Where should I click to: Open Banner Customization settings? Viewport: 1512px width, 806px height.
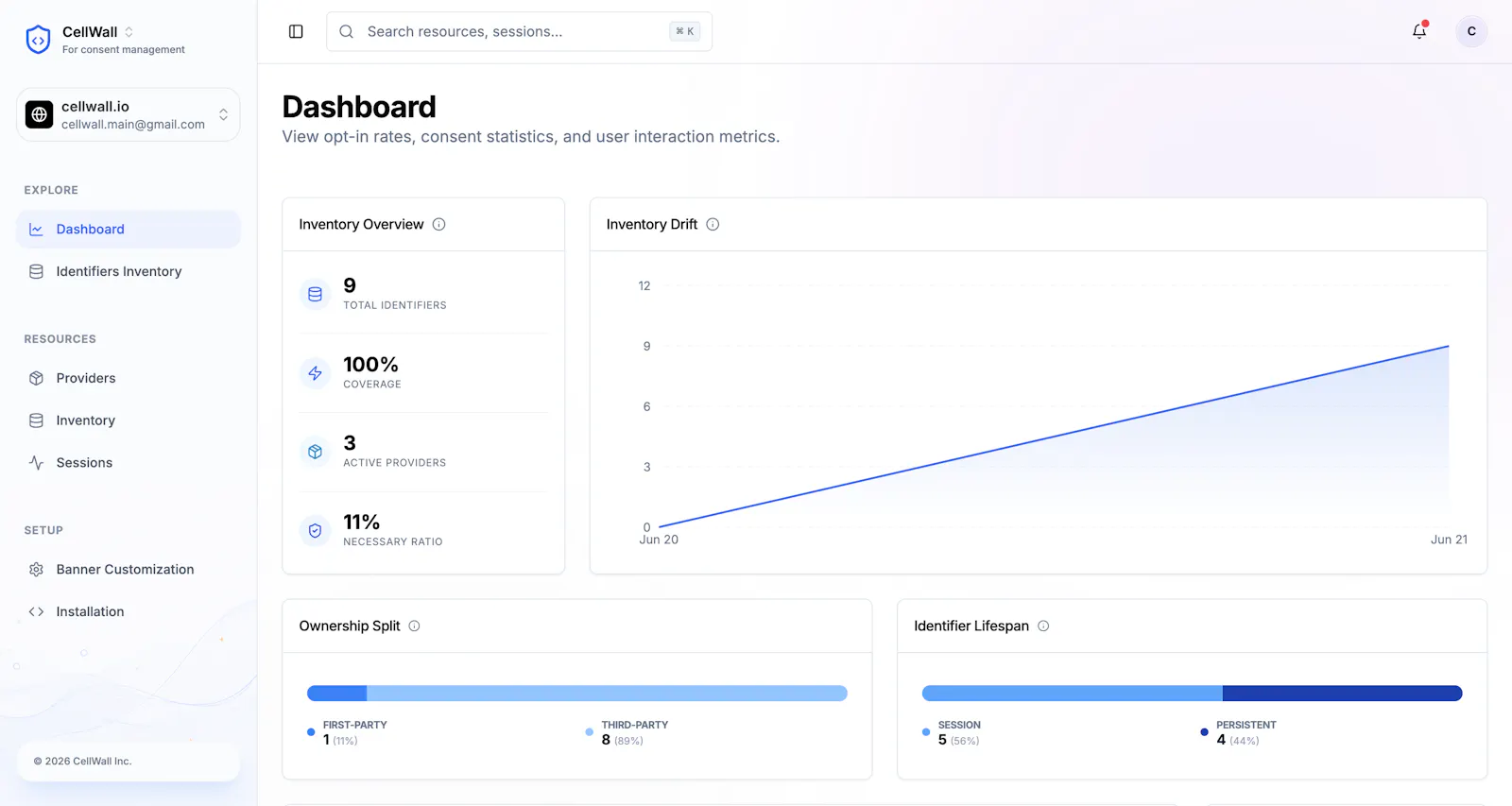pos(129,570)
